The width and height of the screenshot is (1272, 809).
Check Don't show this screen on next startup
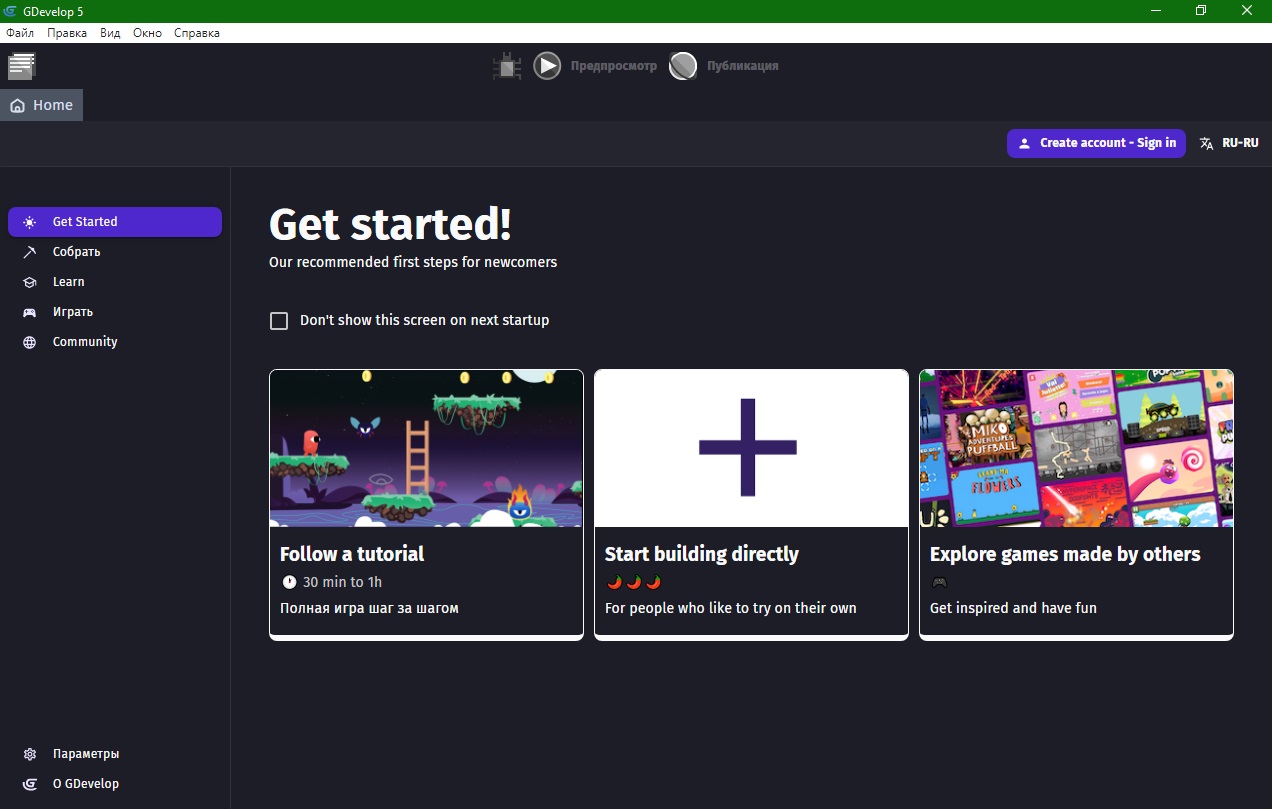pos(279,321)
